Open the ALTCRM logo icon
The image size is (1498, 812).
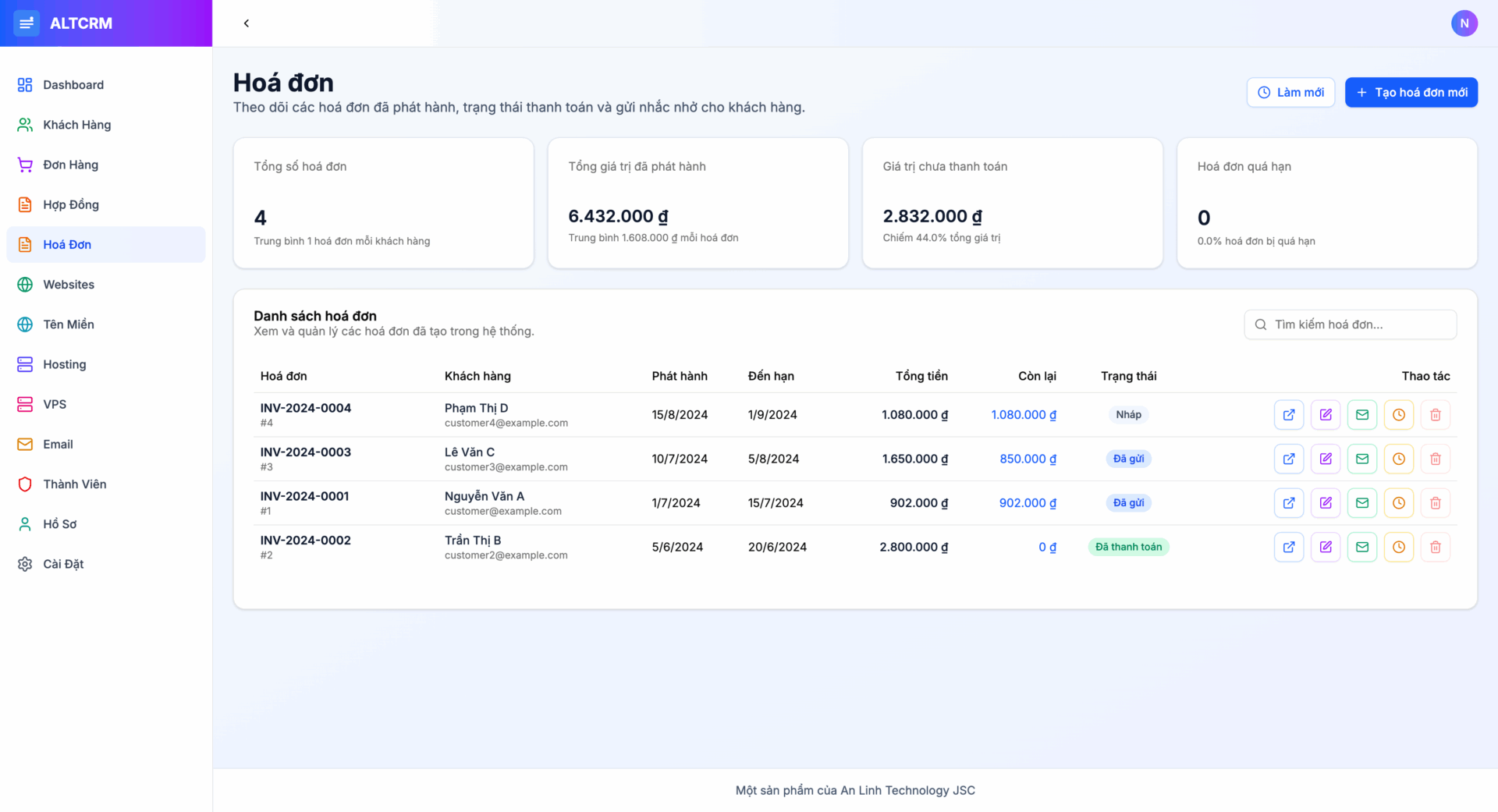tap(26, 23)
